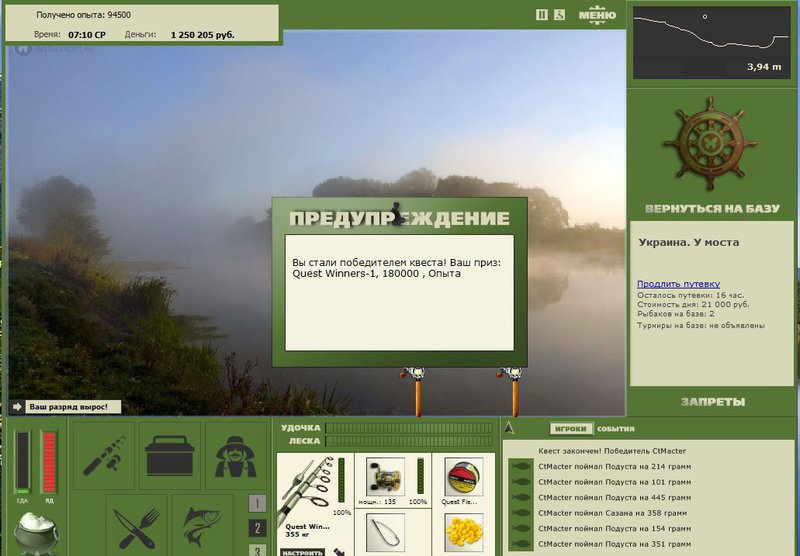
Task: Click fish icon beside 445 грамм event
Action: (520, 497)
